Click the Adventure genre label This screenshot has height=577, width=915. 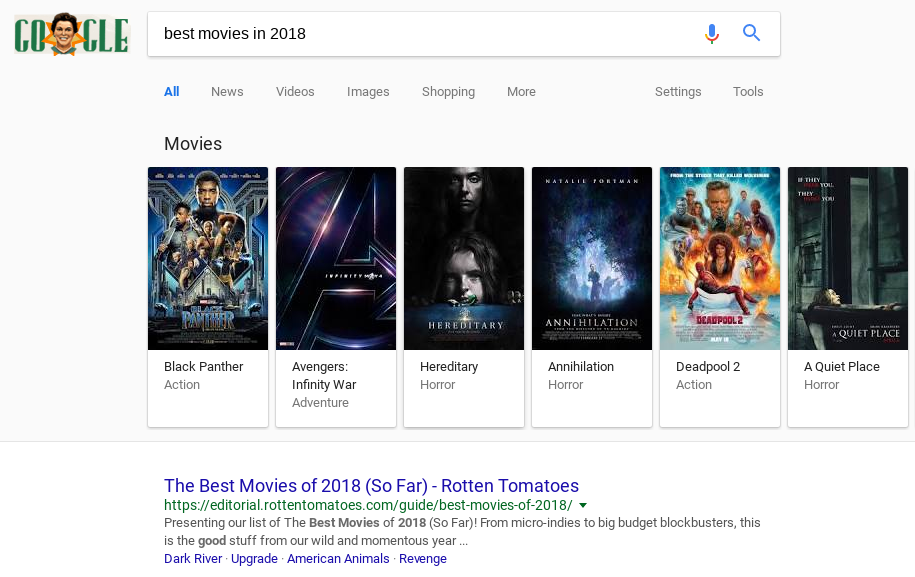(x=320, y=403)
